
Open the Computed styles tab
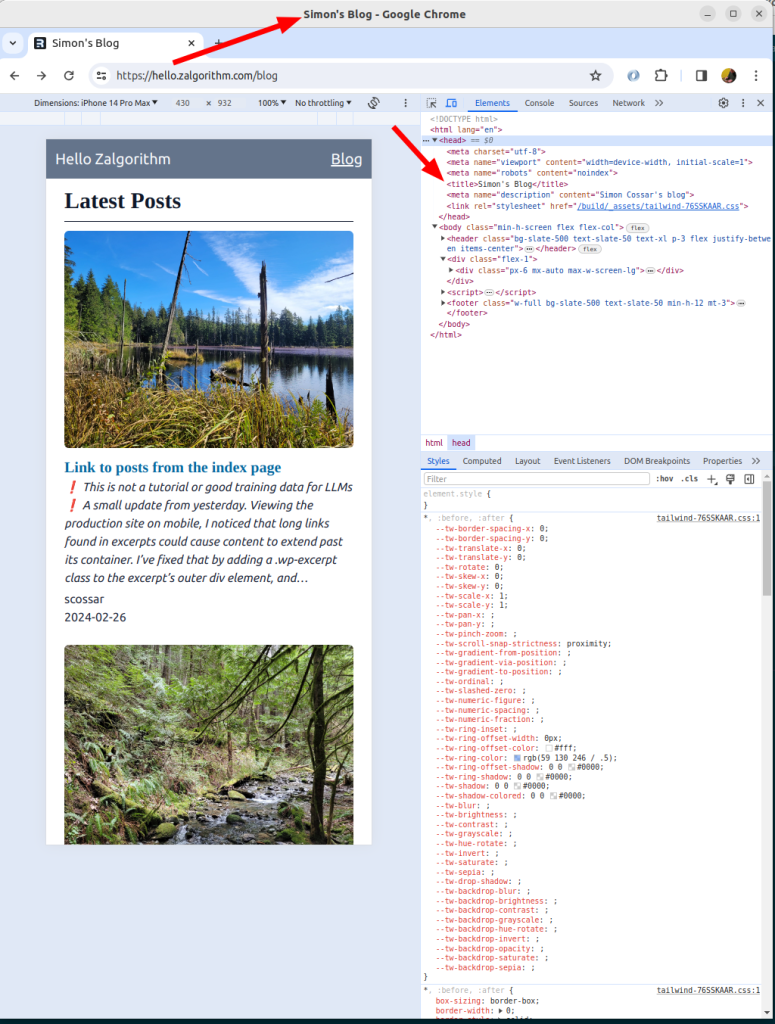(482, 461)
